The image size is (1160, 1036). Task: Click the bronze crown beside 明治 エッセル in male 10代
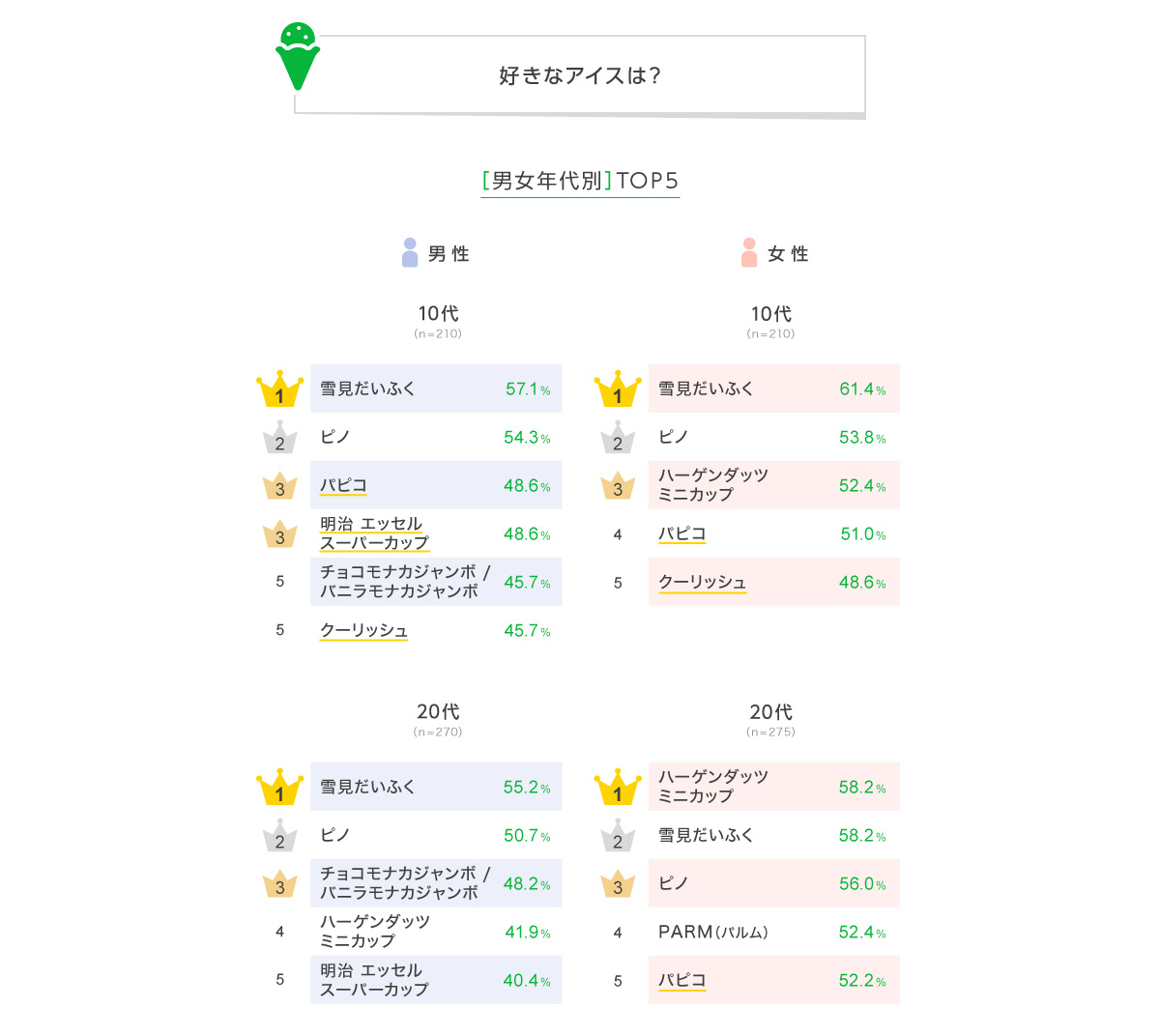tap(279, 533)
